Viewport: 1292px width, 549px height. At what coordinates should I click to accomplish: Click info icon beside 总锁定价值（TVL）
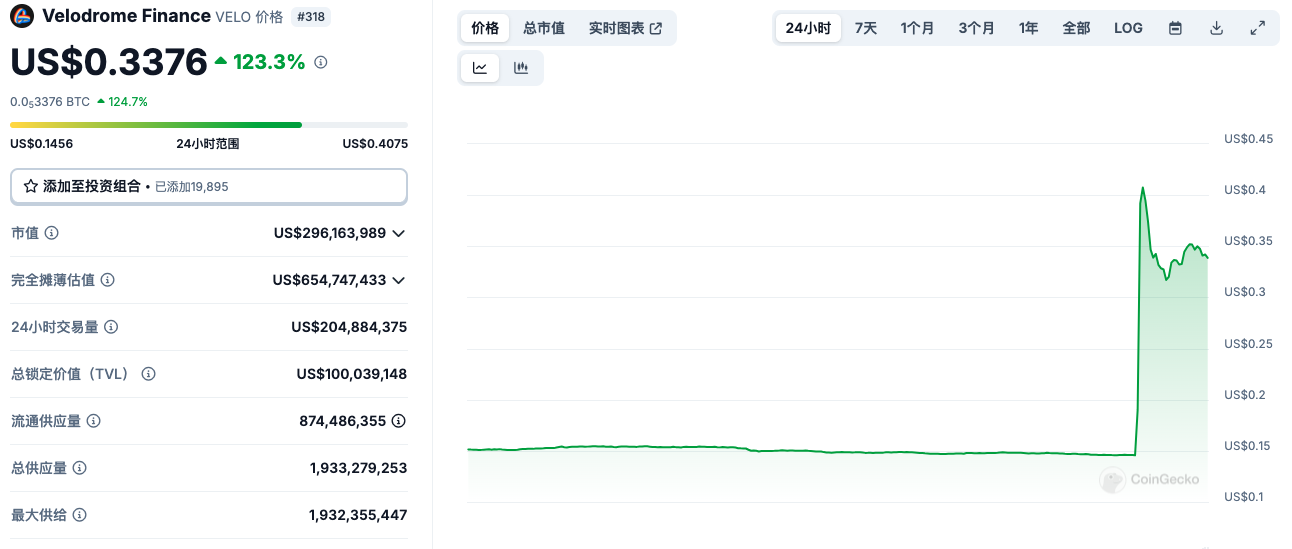pos(148,374)
